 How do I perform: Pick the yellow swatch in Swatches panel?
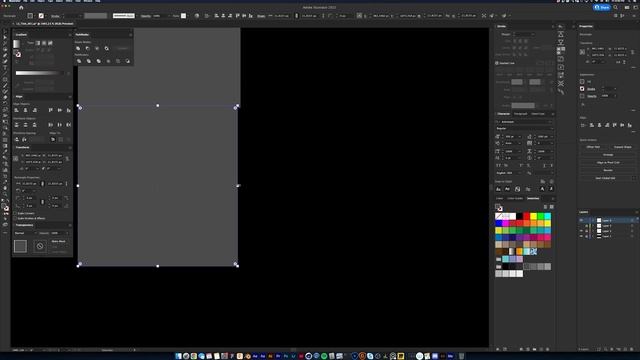click(533, 216)
